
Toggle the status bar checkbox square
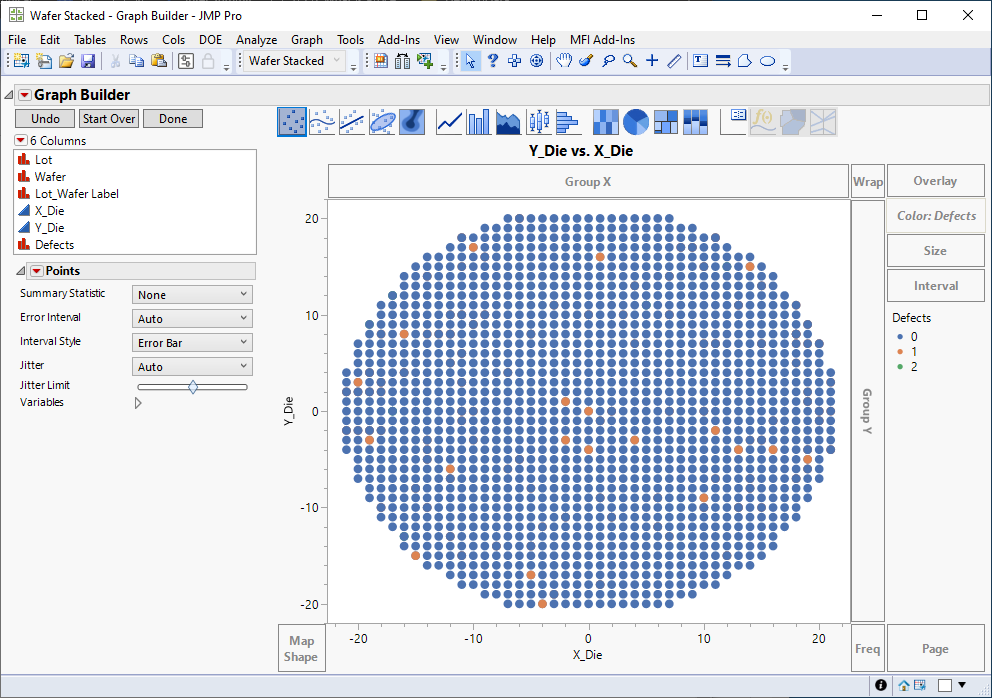pyautogui.click(x=945, y=685)
